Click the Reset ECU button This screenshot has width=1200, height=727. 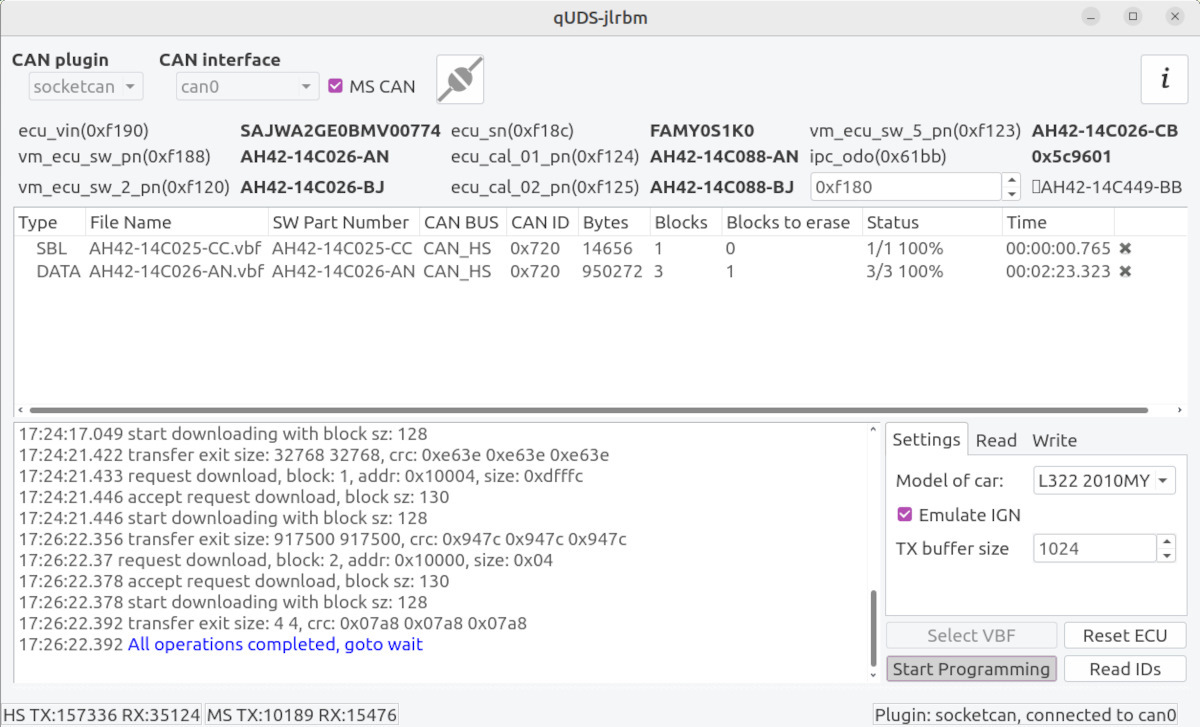click(x=1125, y=635)
